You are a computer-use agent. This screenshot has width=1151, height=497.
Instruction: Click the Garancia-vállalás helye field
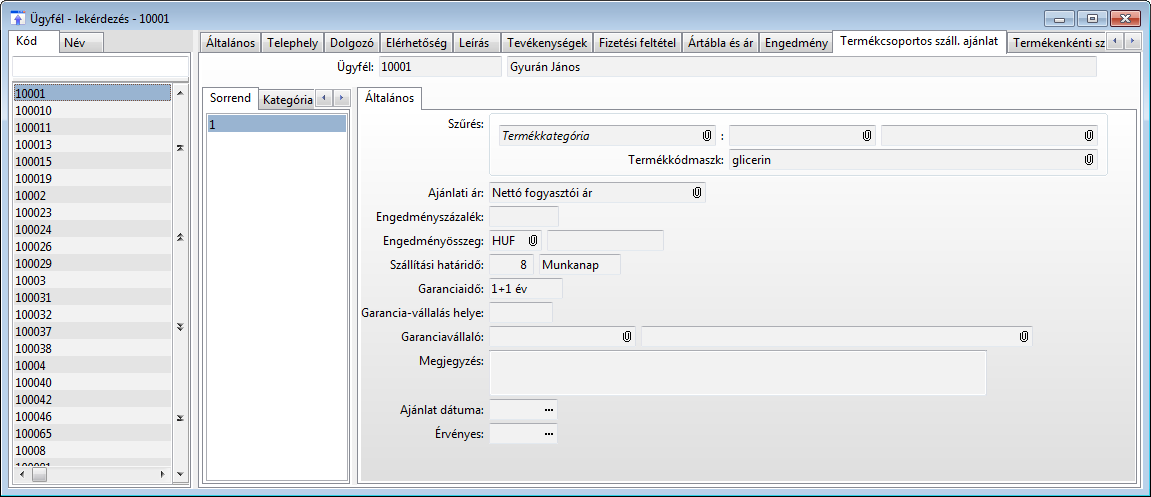(x=520, y=313)
